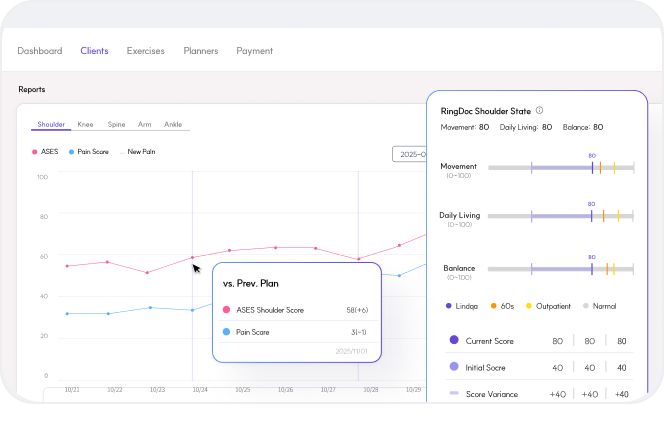This screenshot has height=423, width=664.
Task: Open the Planners navigation item
Action: pos(201,51)
